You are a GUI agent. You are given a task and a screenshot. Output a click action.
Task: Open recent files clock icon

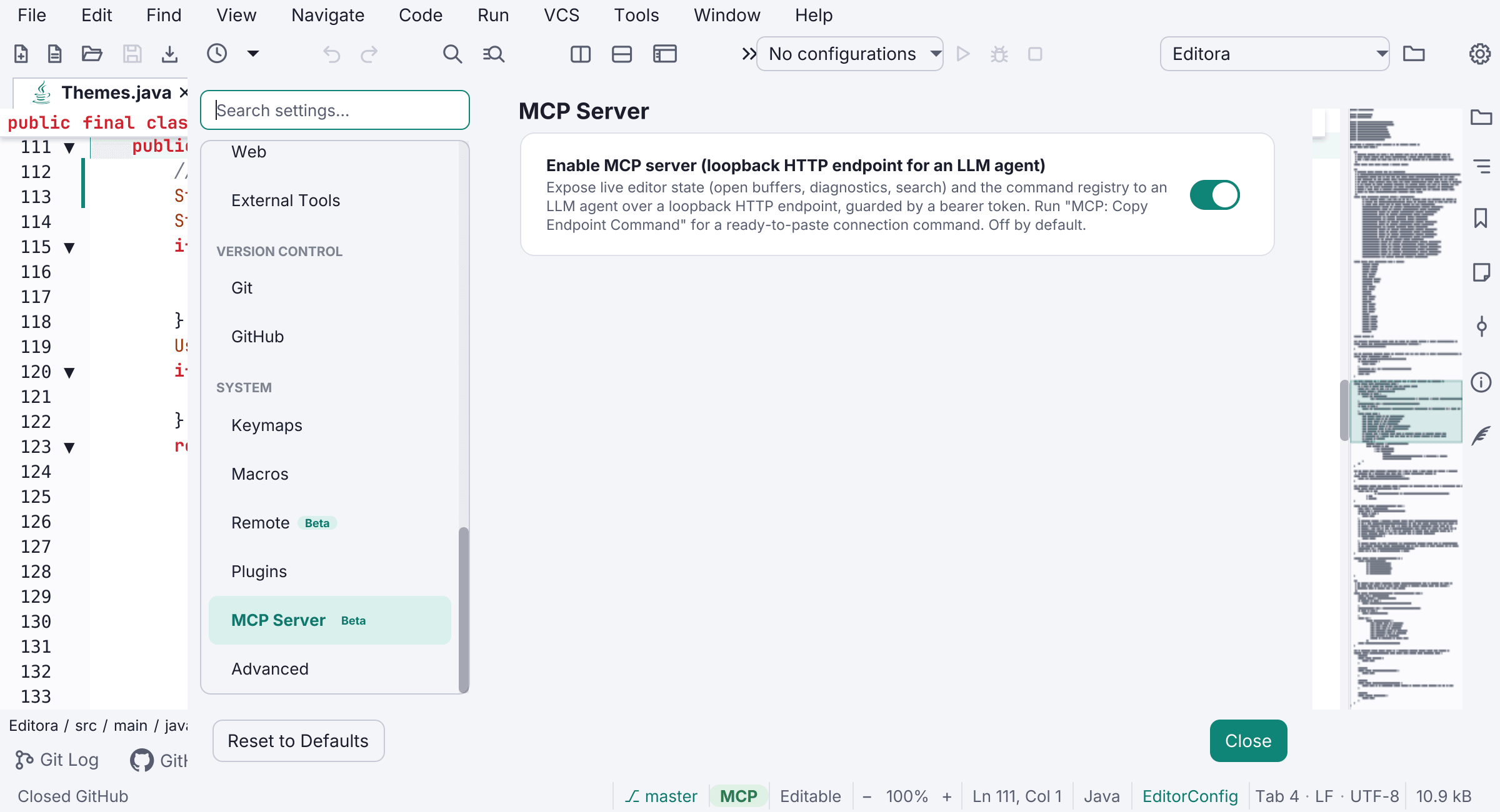tap(217, 54)
